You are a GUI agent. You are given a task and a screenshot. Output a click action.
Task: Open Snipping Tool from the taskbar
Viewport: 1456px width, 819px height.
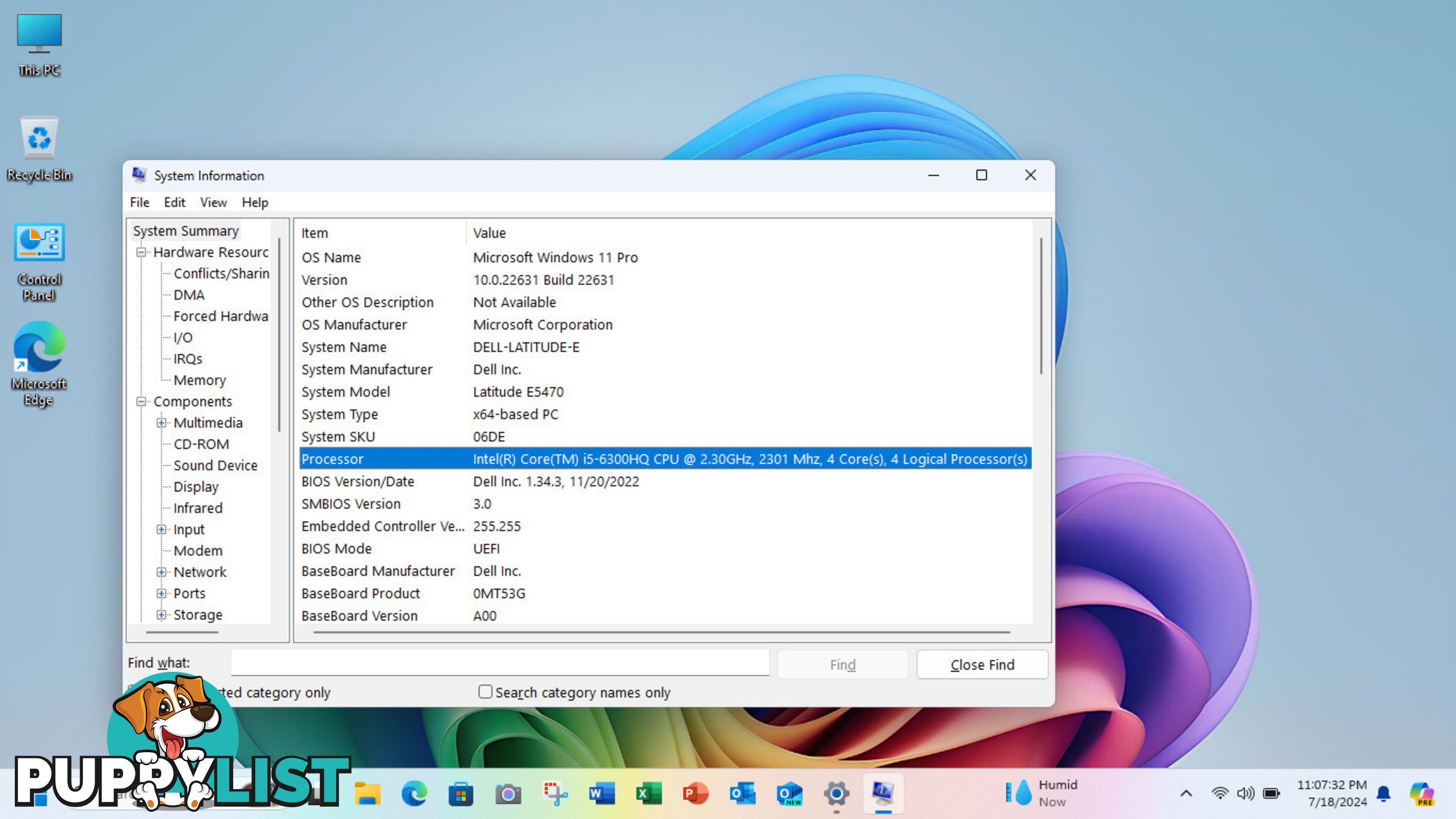555,794
